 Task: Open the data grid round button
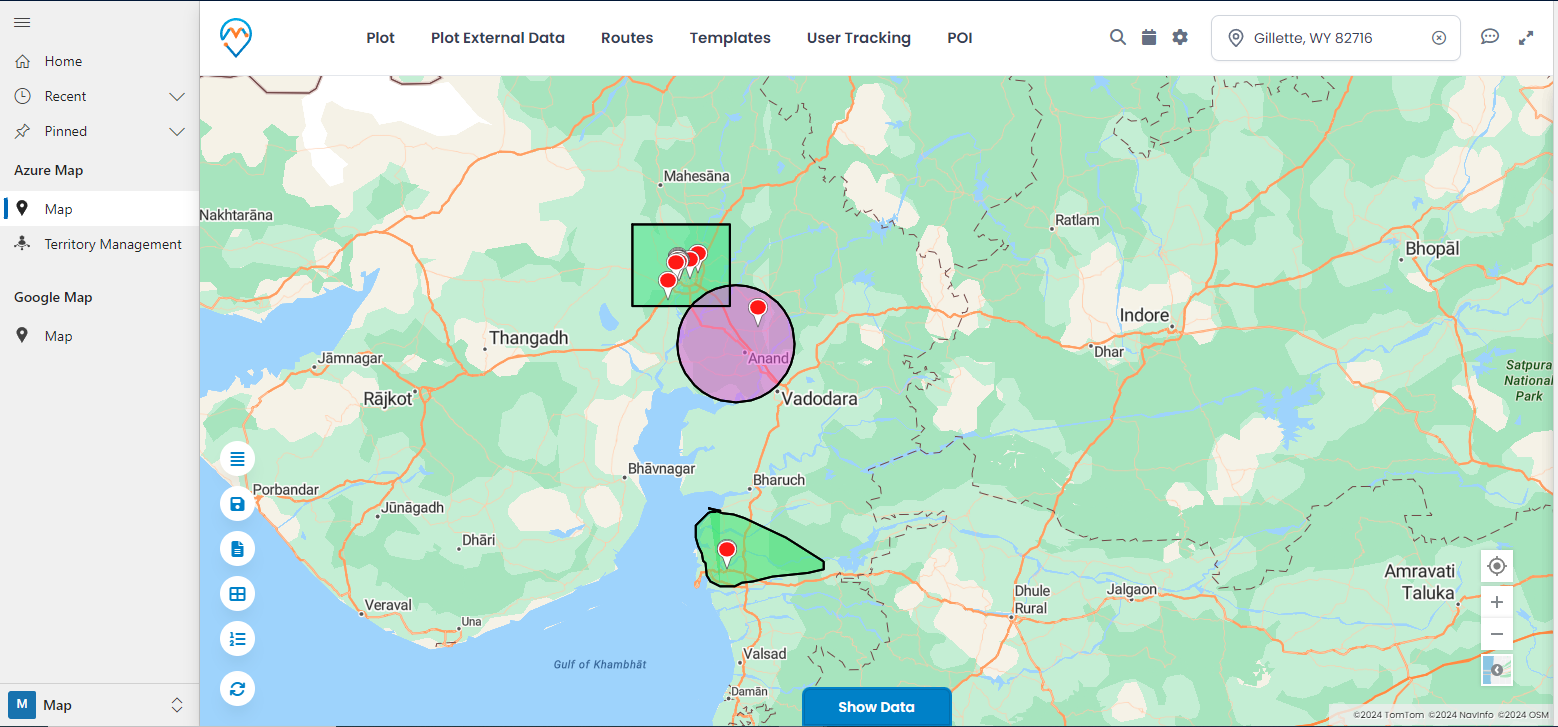(237, 594)
